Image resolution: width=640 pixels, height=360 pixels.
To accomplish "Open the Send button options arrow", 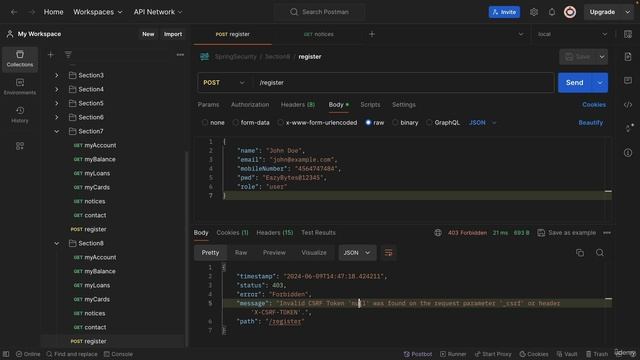I will 600,82.
